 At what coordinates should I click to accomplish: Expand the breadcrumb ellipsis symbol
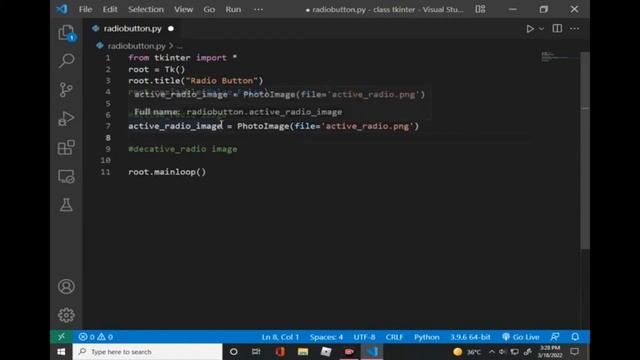coord(180,46)
